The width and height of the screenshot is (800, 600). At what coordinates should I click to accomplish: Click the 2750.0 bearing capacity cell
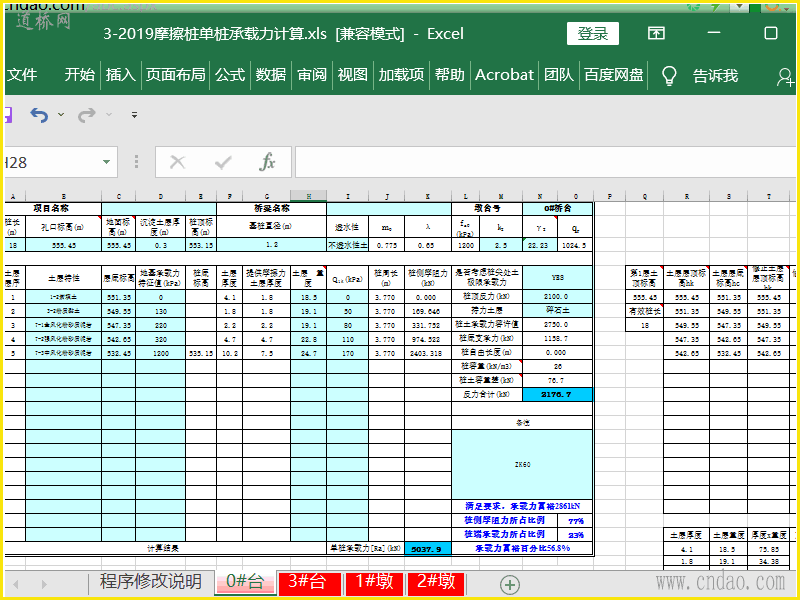click(x=557, y=324)
